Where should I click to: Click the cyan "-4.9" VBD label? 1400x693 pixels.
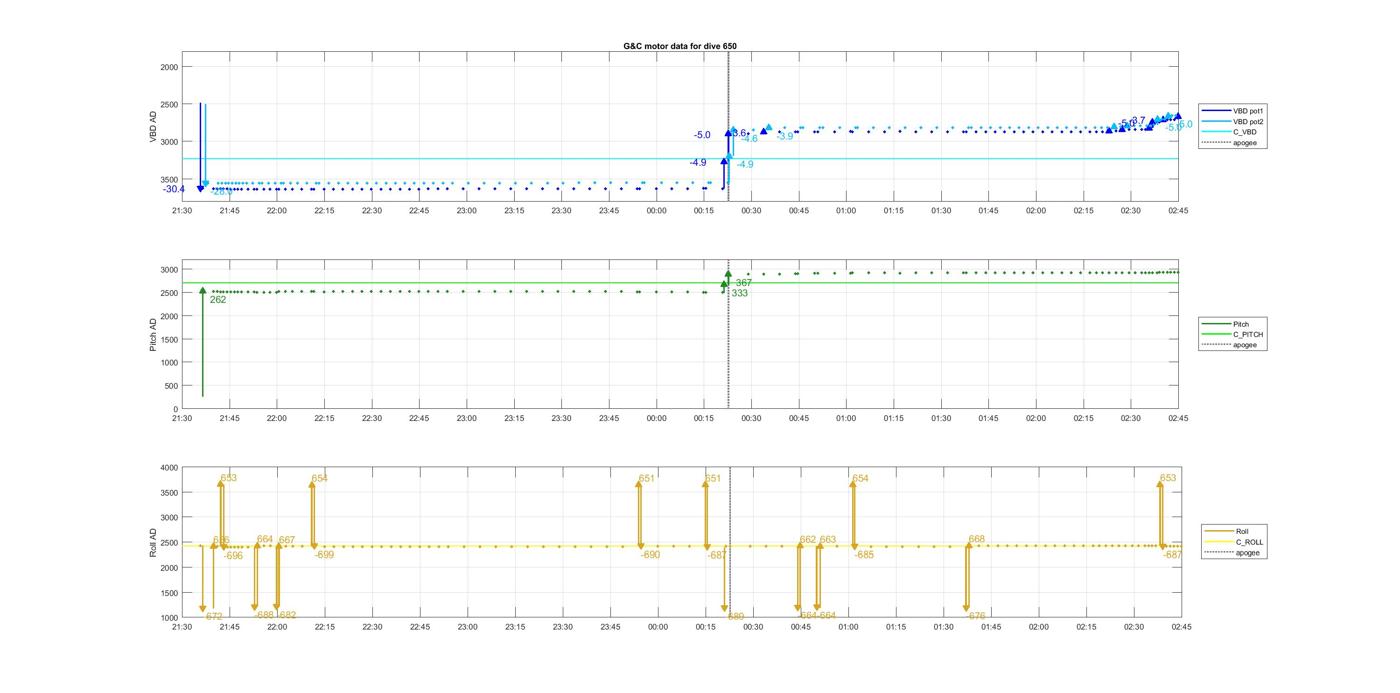point(745,164)
